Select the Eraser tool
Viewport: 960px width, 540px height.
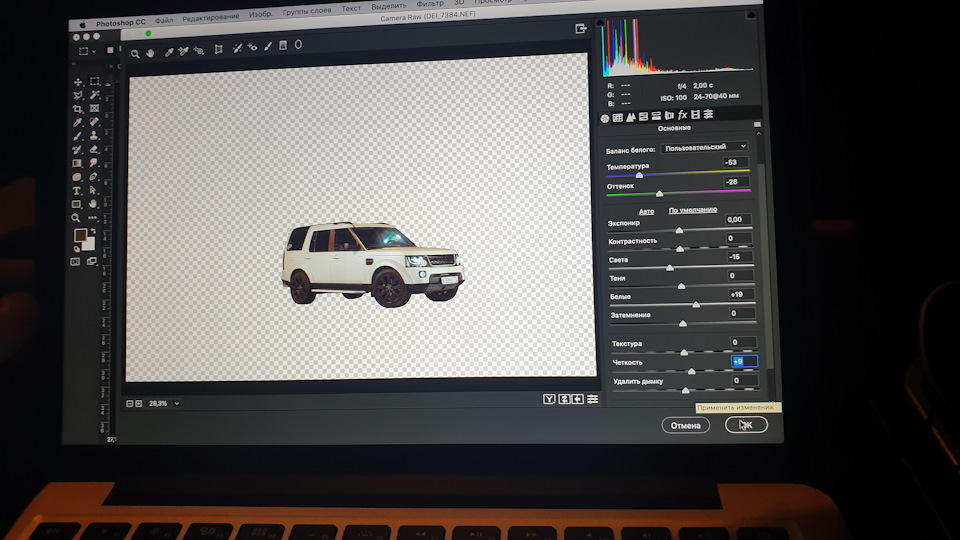[x=94, y=149]
